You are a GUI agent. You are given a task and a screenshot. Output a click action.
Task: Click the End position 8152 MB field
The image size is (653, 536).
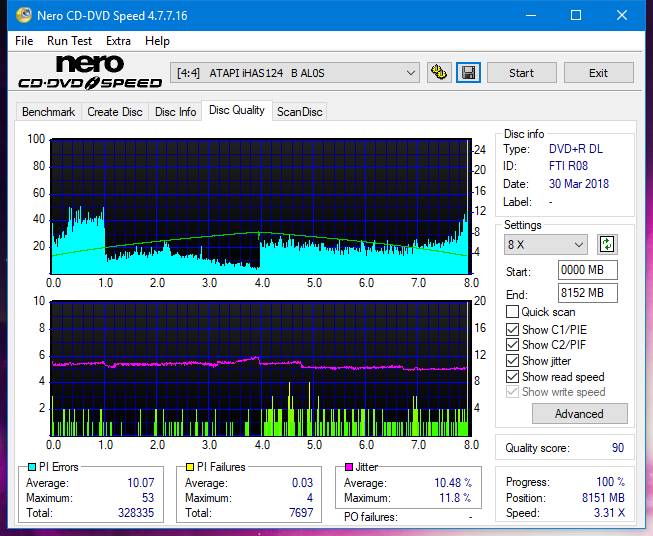[587, 293]
